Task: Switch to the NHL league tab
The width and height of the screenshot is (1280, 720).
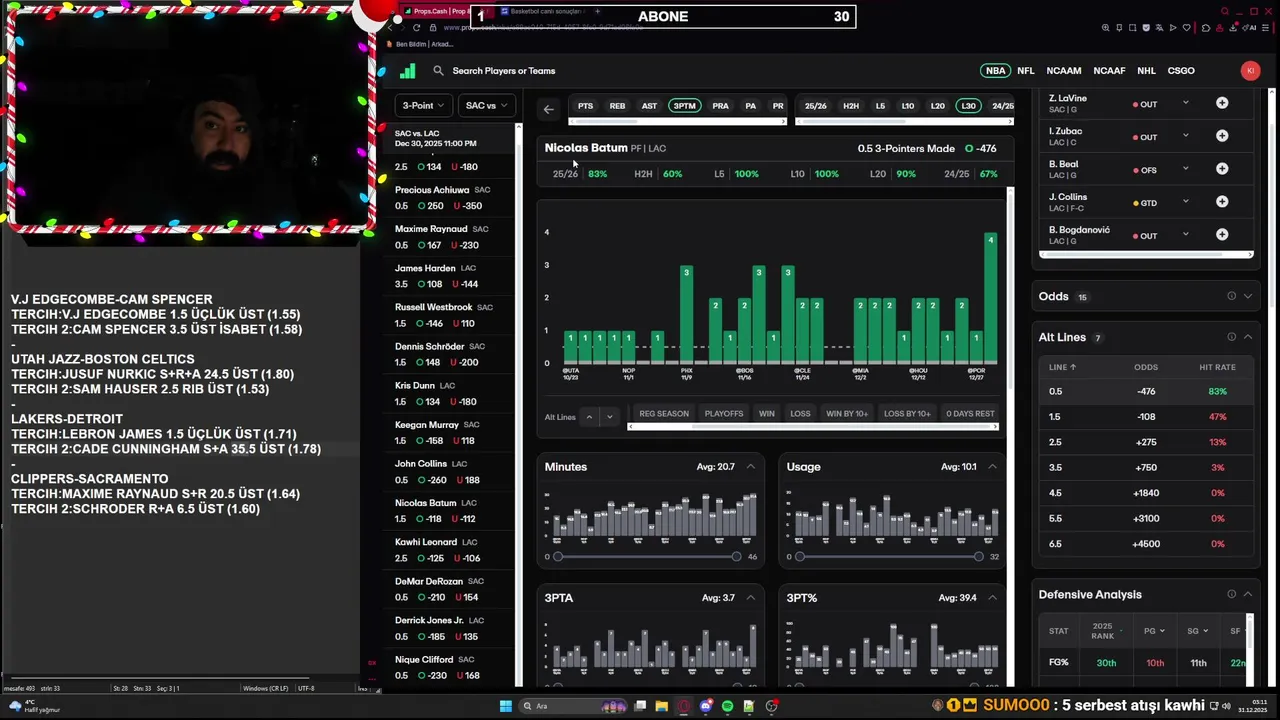Action: click(1146, 71)
